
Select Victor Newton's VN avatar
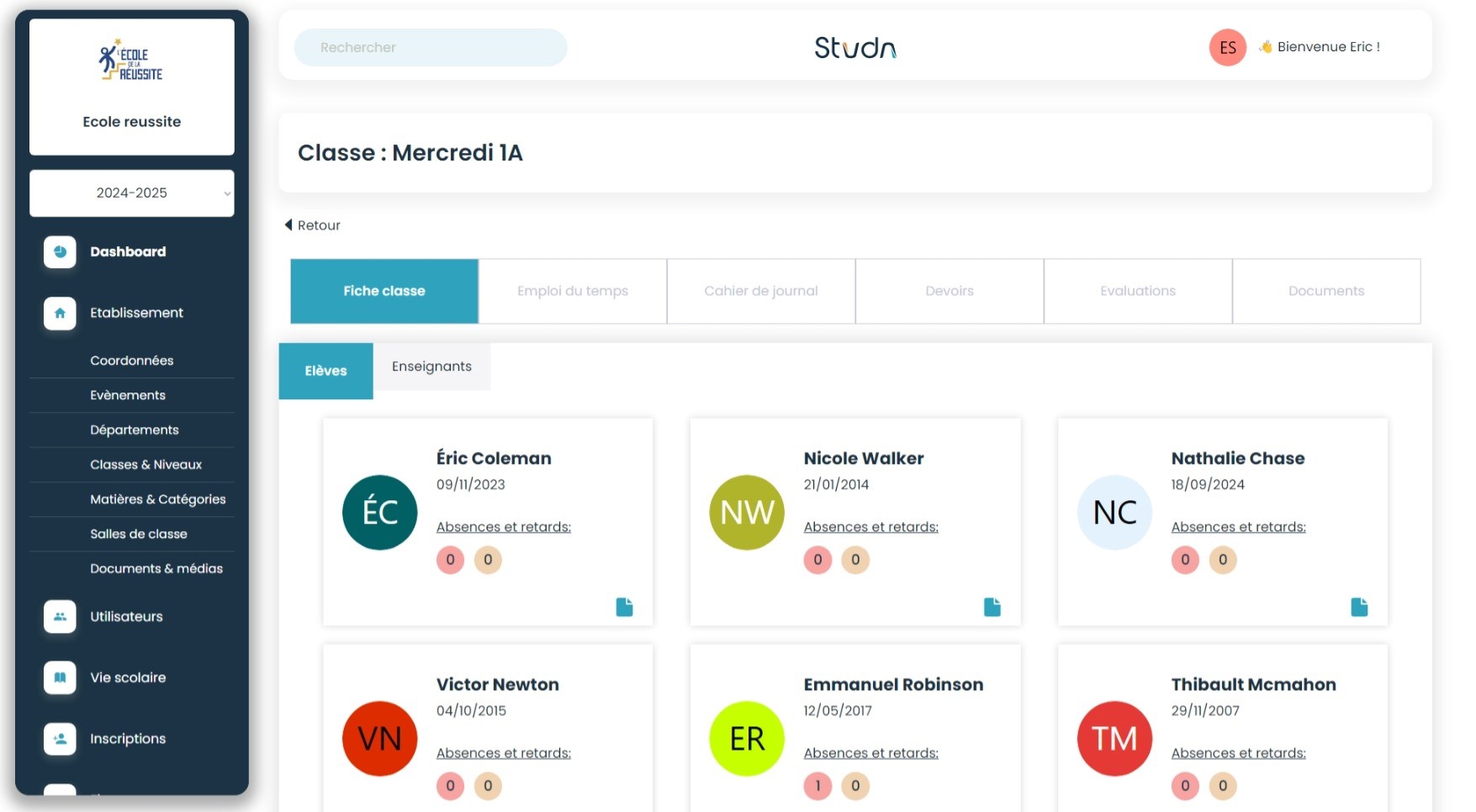(x=379, y=738)
